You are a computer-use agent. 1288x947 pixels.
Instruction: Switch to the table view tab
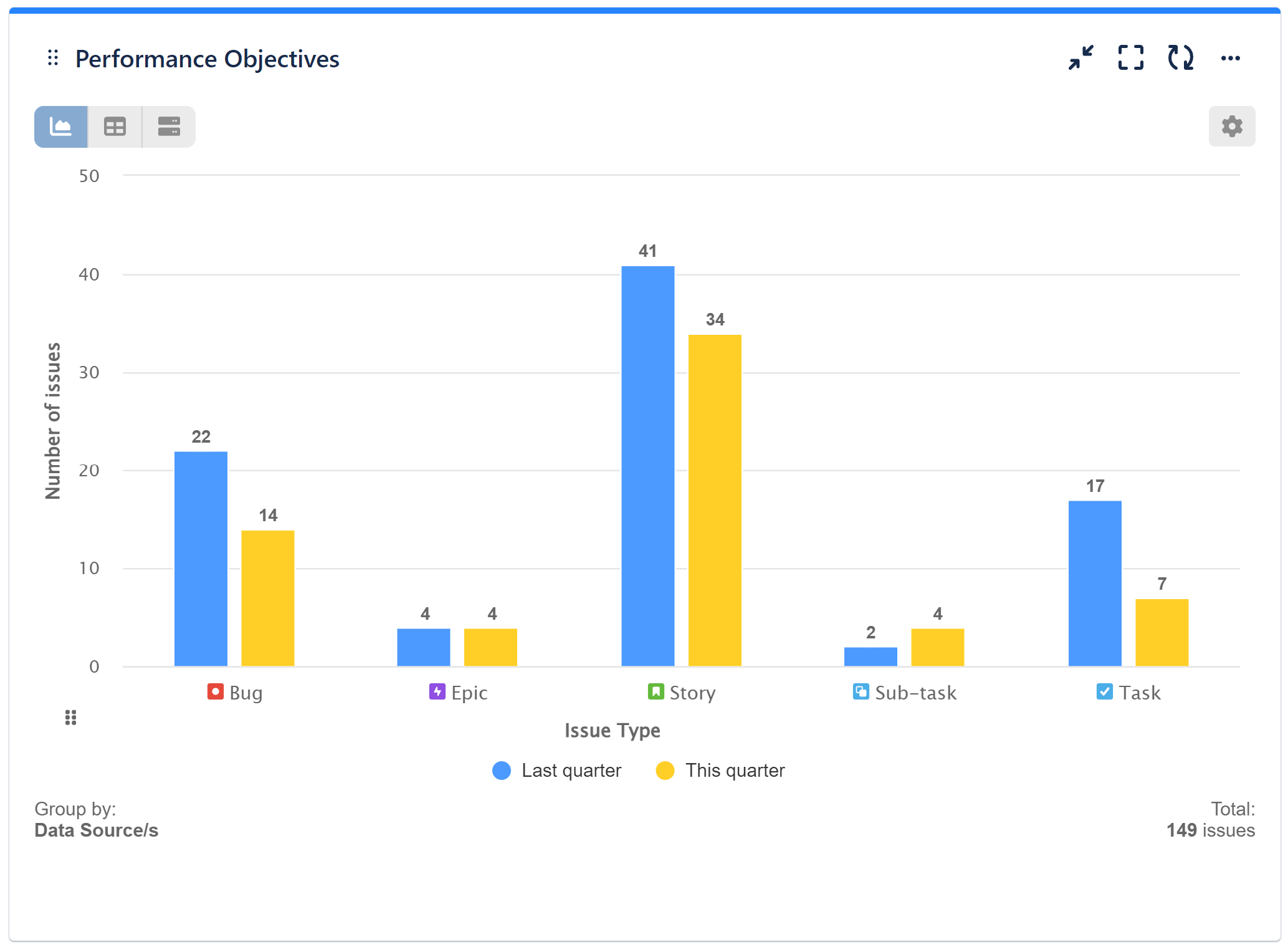[115, 127]
